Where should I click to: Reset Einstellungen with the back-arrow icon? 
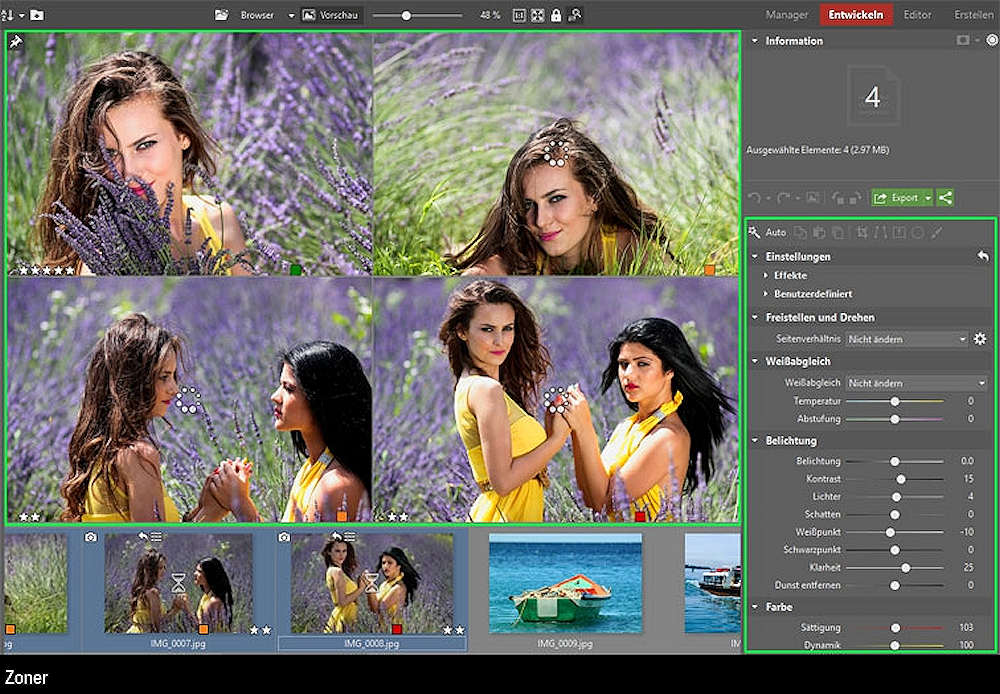(x=982, y=257)
